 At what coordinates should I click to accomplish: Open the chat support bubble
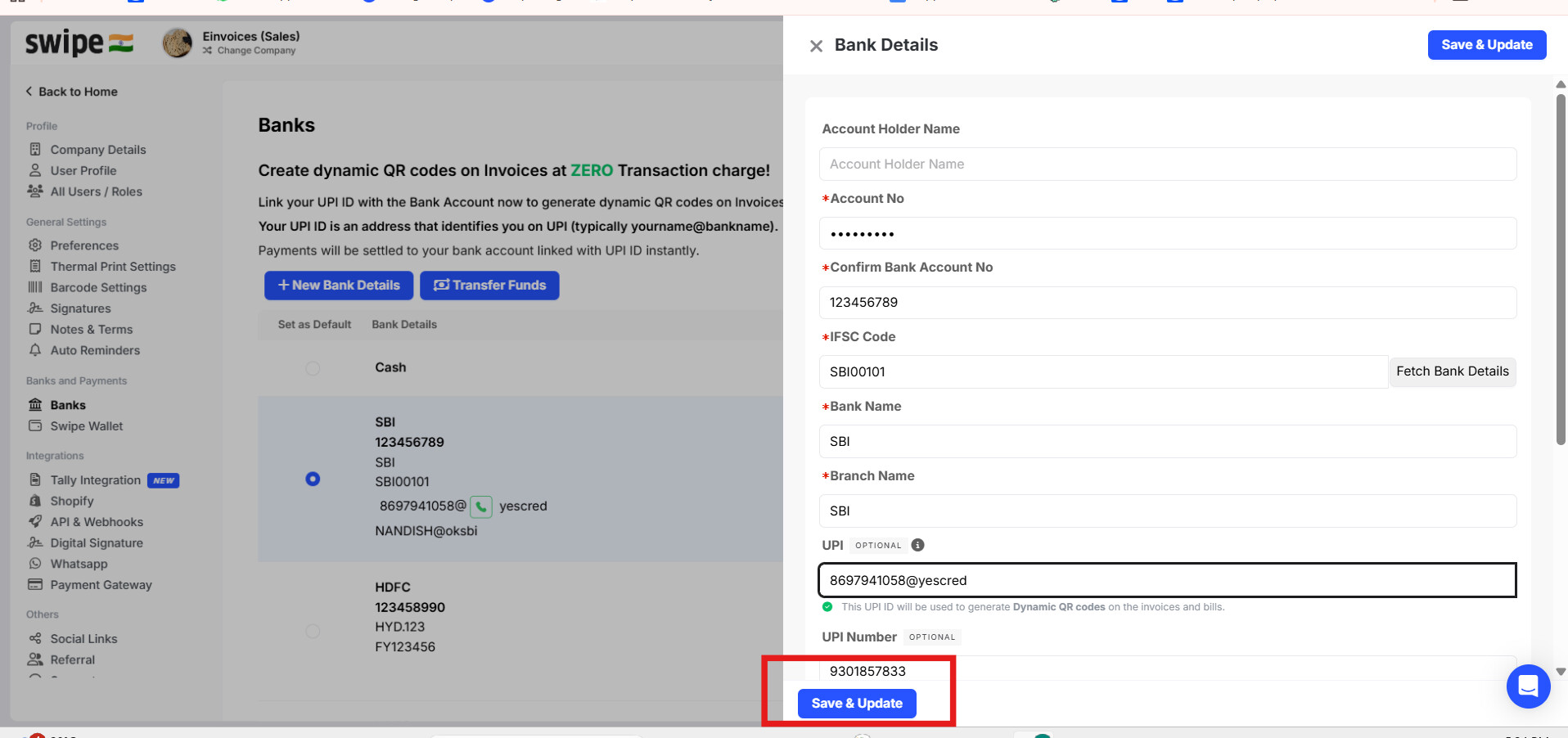(x=1527, y=686)
